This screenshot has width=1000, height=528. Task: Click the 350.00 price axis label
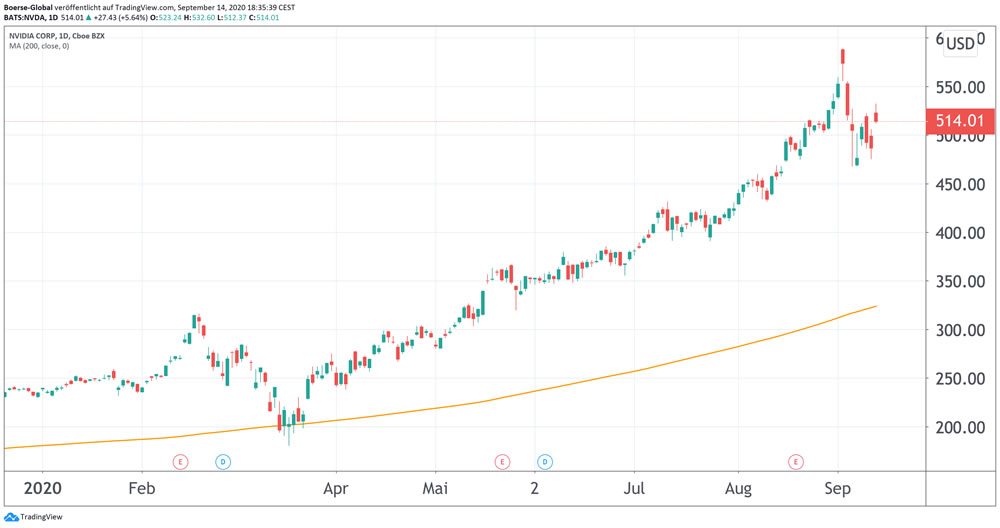[x=960, y=281]
